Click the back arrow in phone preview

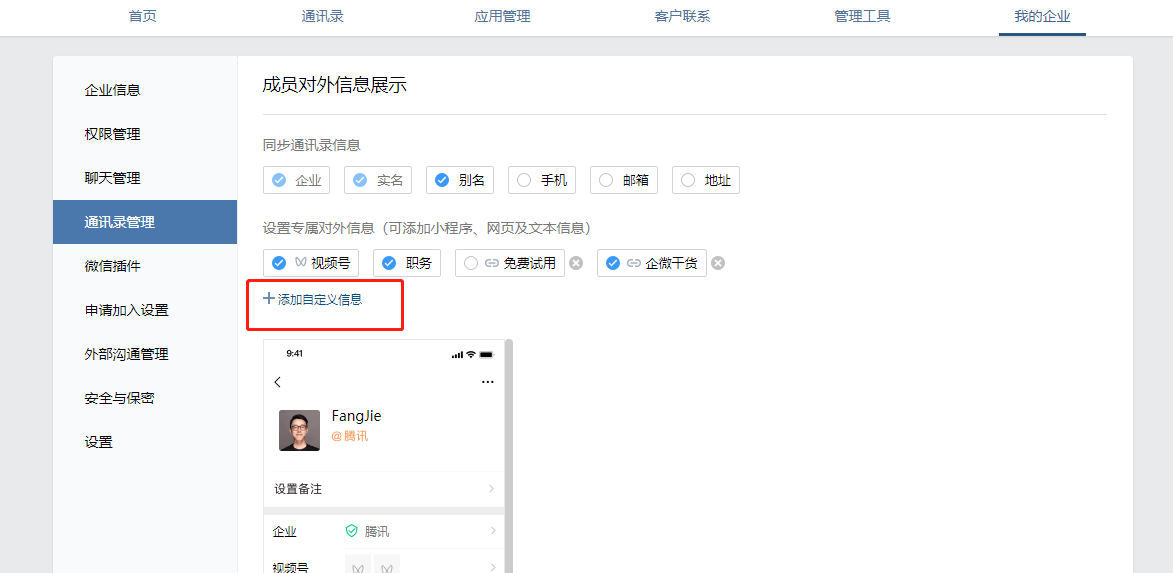(x=278, y=382)
